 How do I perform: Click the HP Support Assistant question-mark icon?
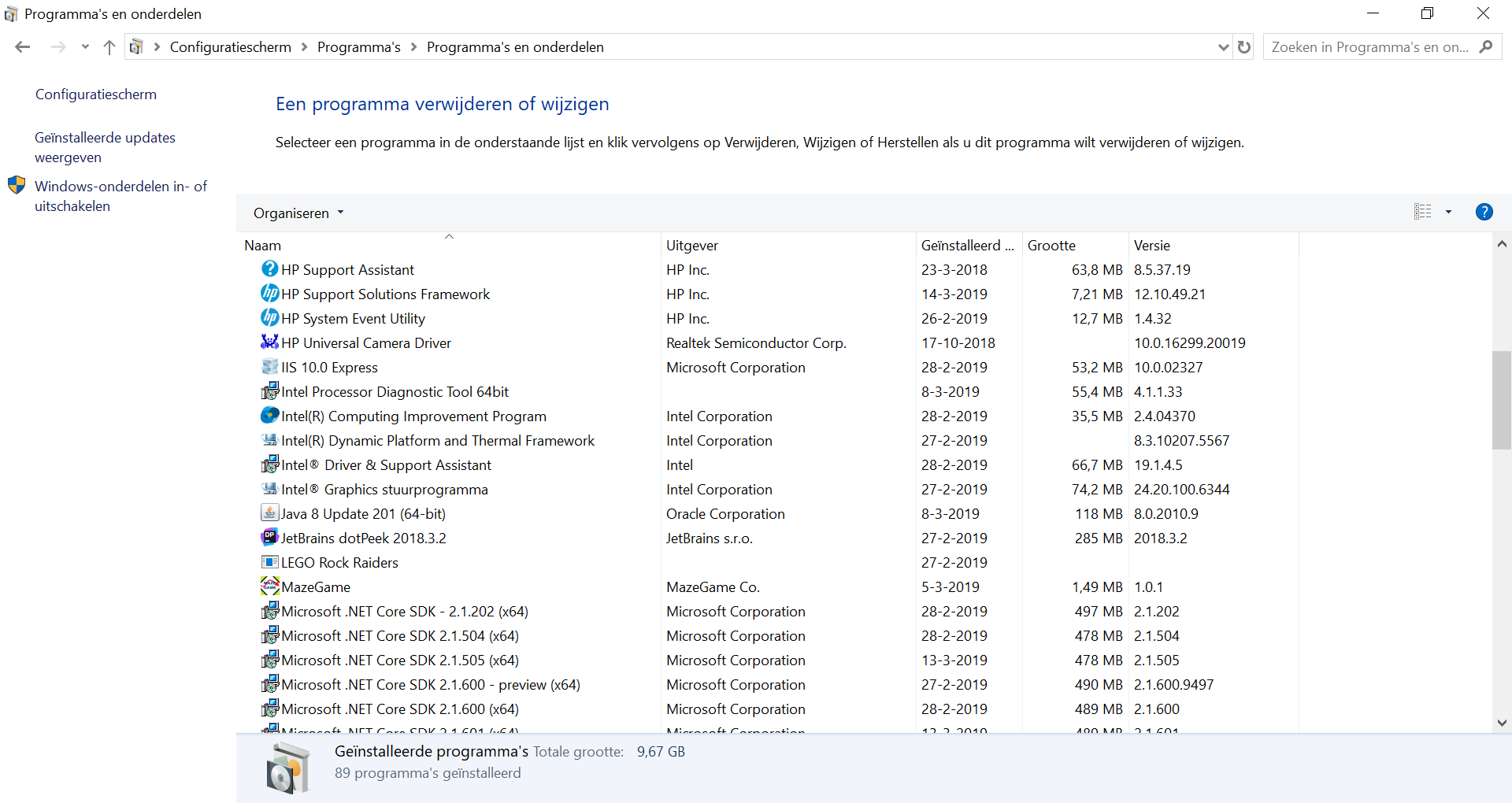pyautogui.click(x=269, y=269)
